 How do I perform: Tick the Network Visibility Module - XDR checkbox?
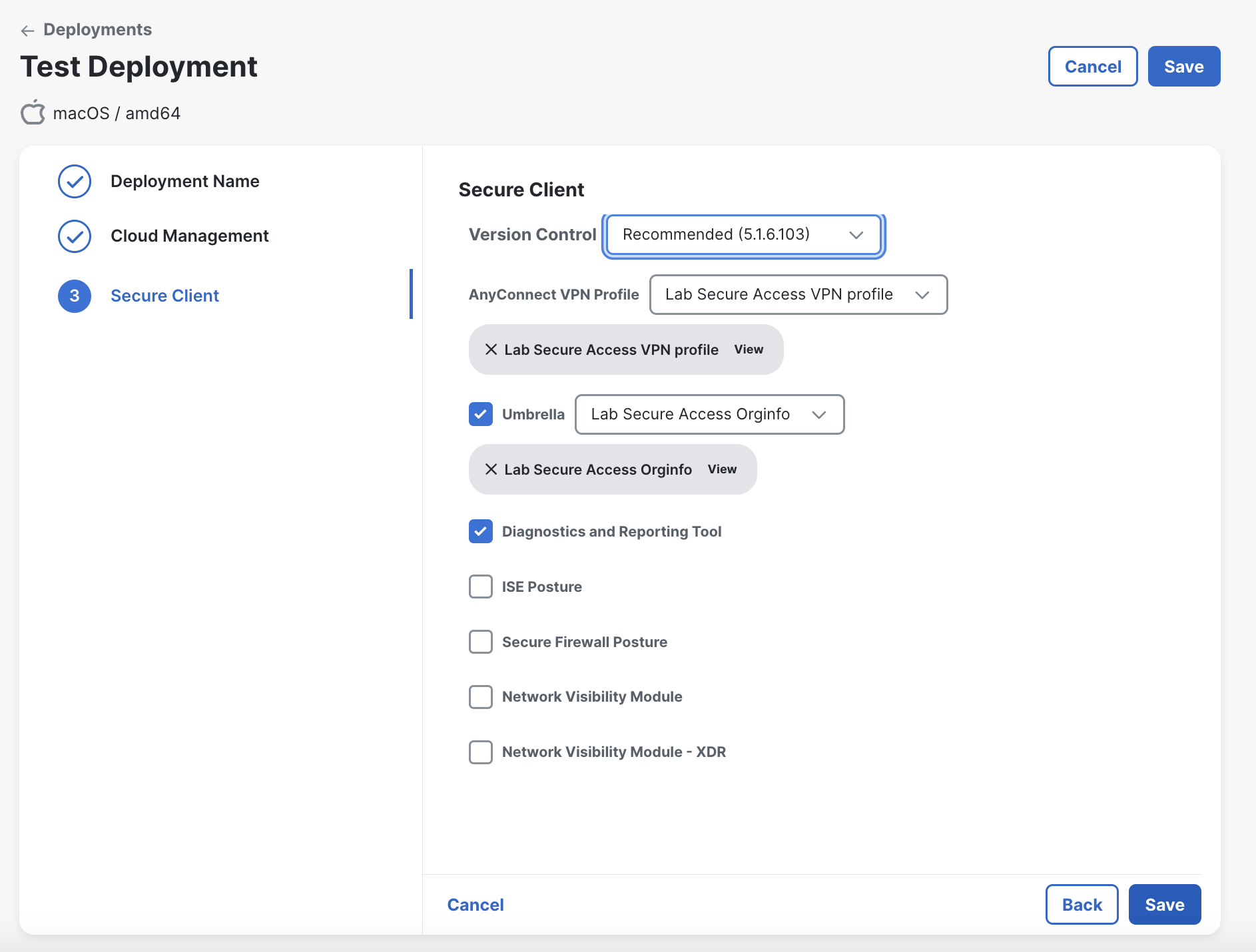481,752
